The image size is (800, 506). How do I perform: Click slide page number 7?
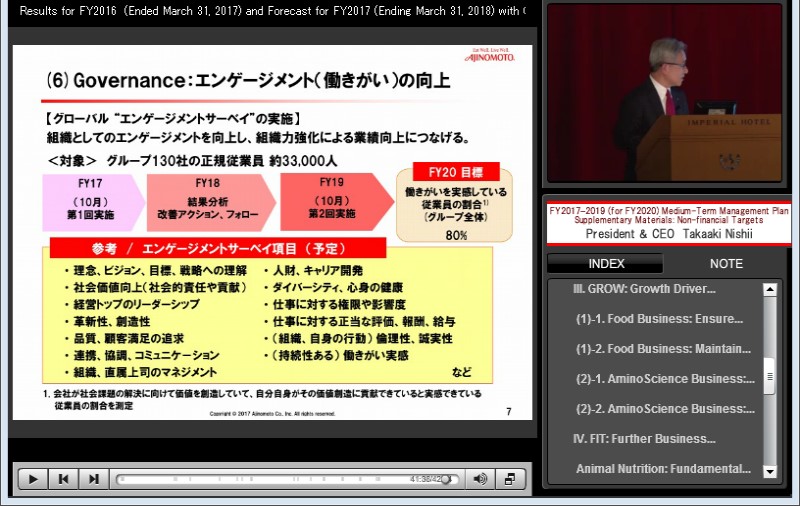(x=509, y=412)
